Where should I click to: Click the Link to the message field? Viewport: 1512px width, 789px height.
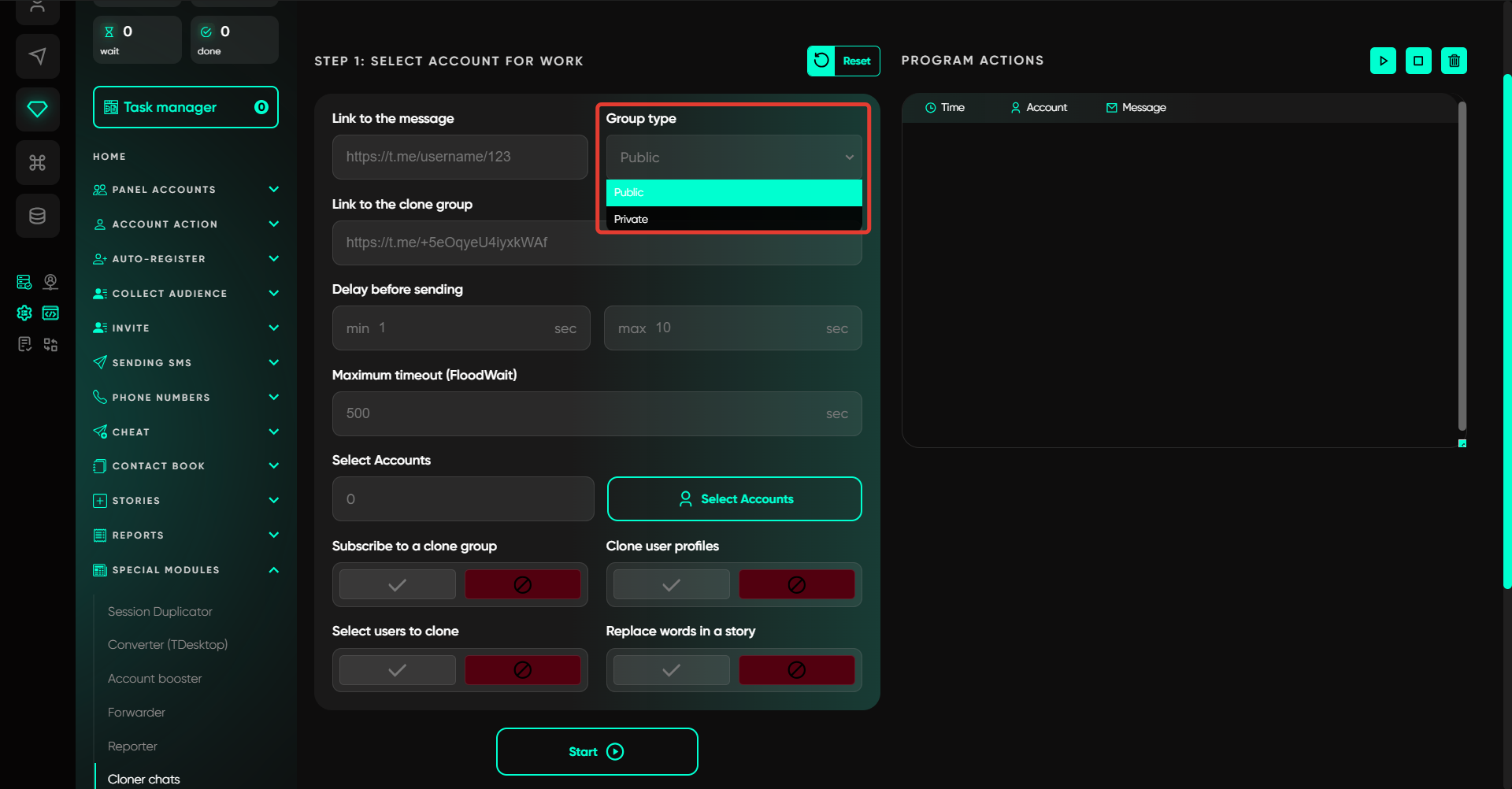click(x=460, y=157)
